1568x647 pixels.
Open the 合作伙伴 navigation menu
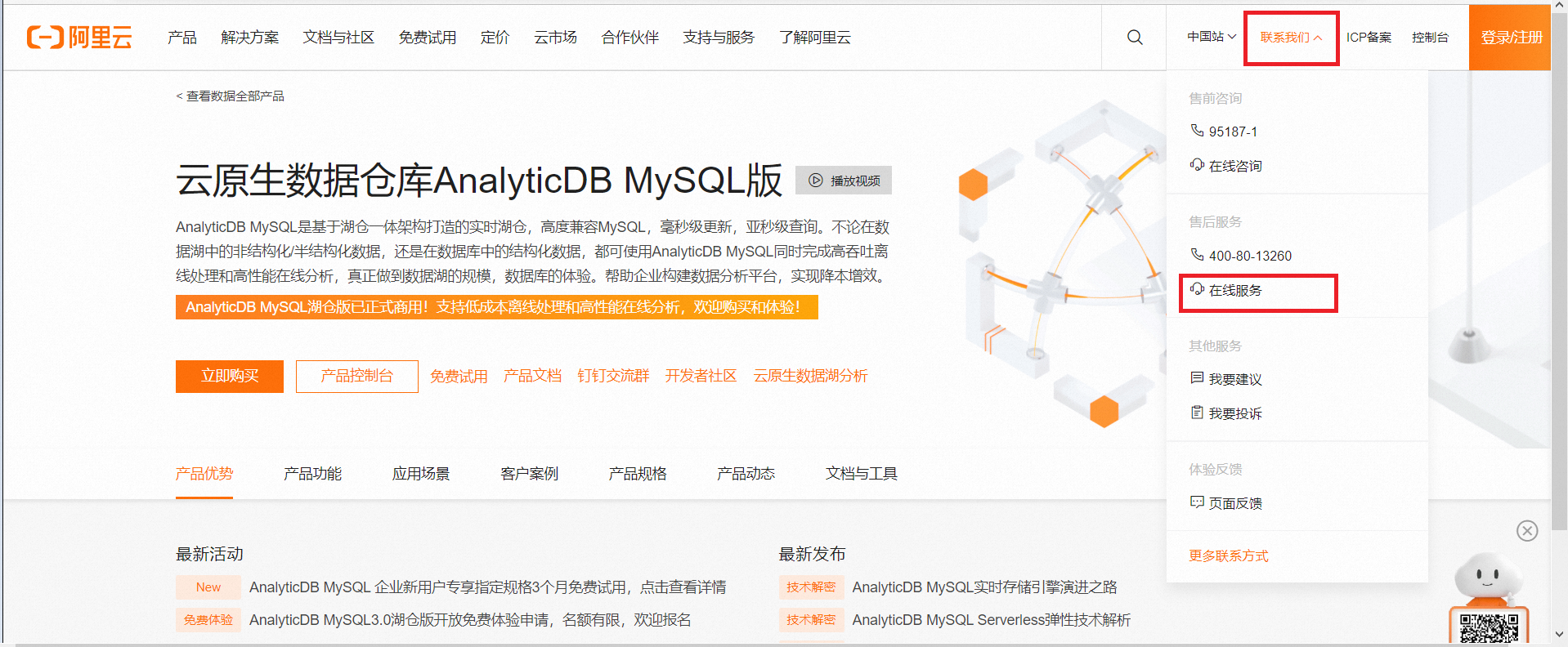coord(630,38)
